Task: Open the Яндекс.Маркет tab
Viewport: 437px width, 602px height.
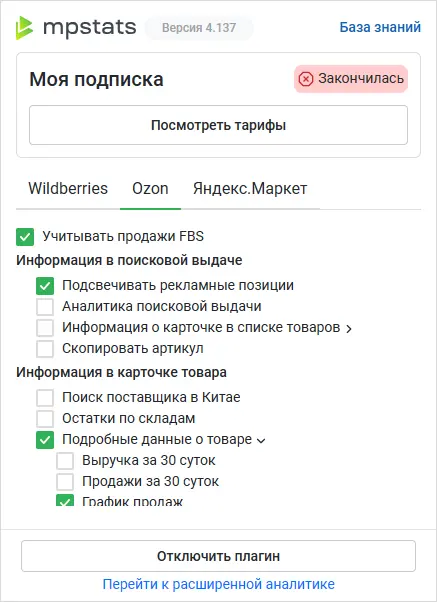Action: pos(250,189)
